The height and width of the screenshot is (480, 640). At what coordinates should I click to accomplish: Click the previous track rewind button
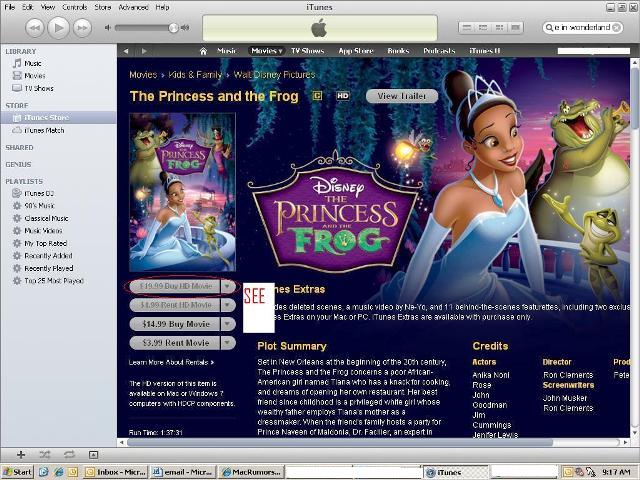[x=35, y=28]
